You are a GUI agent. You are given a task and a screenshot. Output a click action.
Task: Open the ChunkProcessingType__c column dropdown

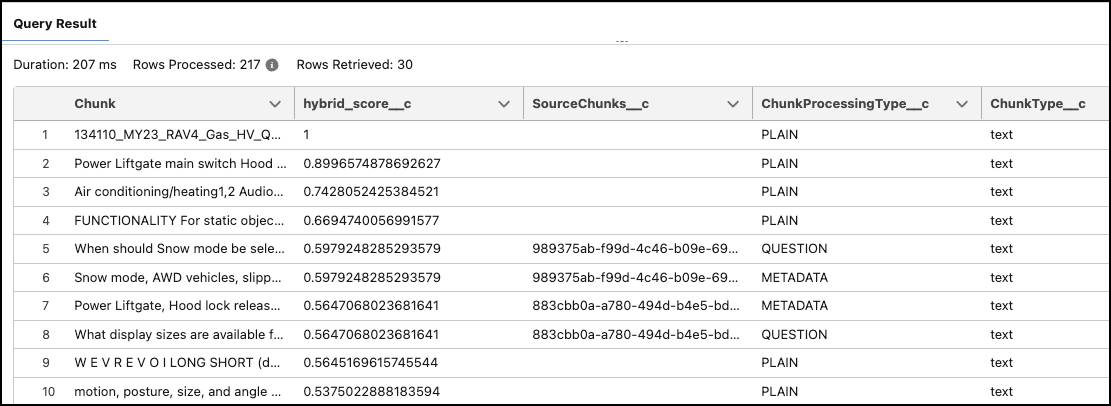coord(962,104)
